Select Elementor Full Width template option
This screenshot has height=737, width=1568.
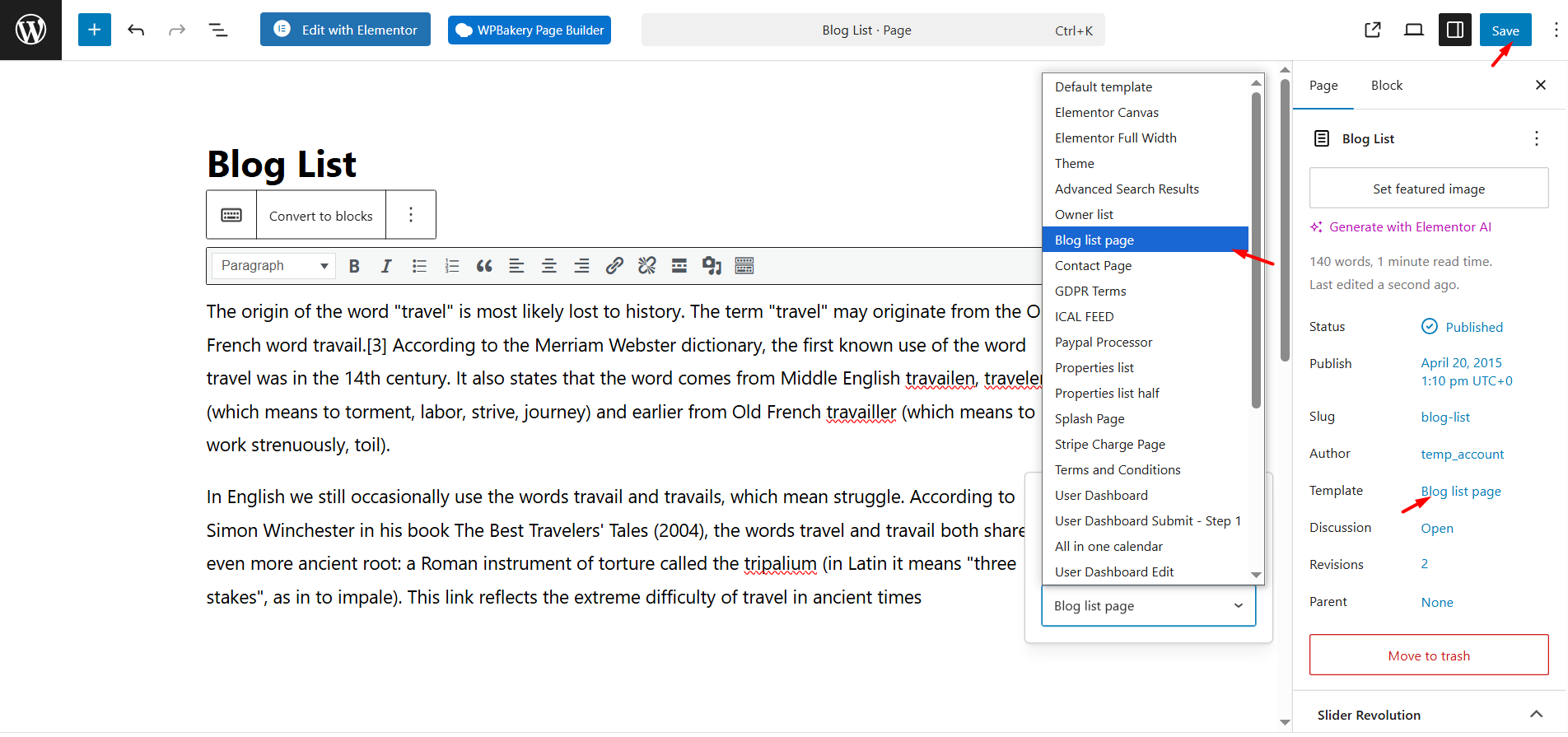(x=1115, y=138)
